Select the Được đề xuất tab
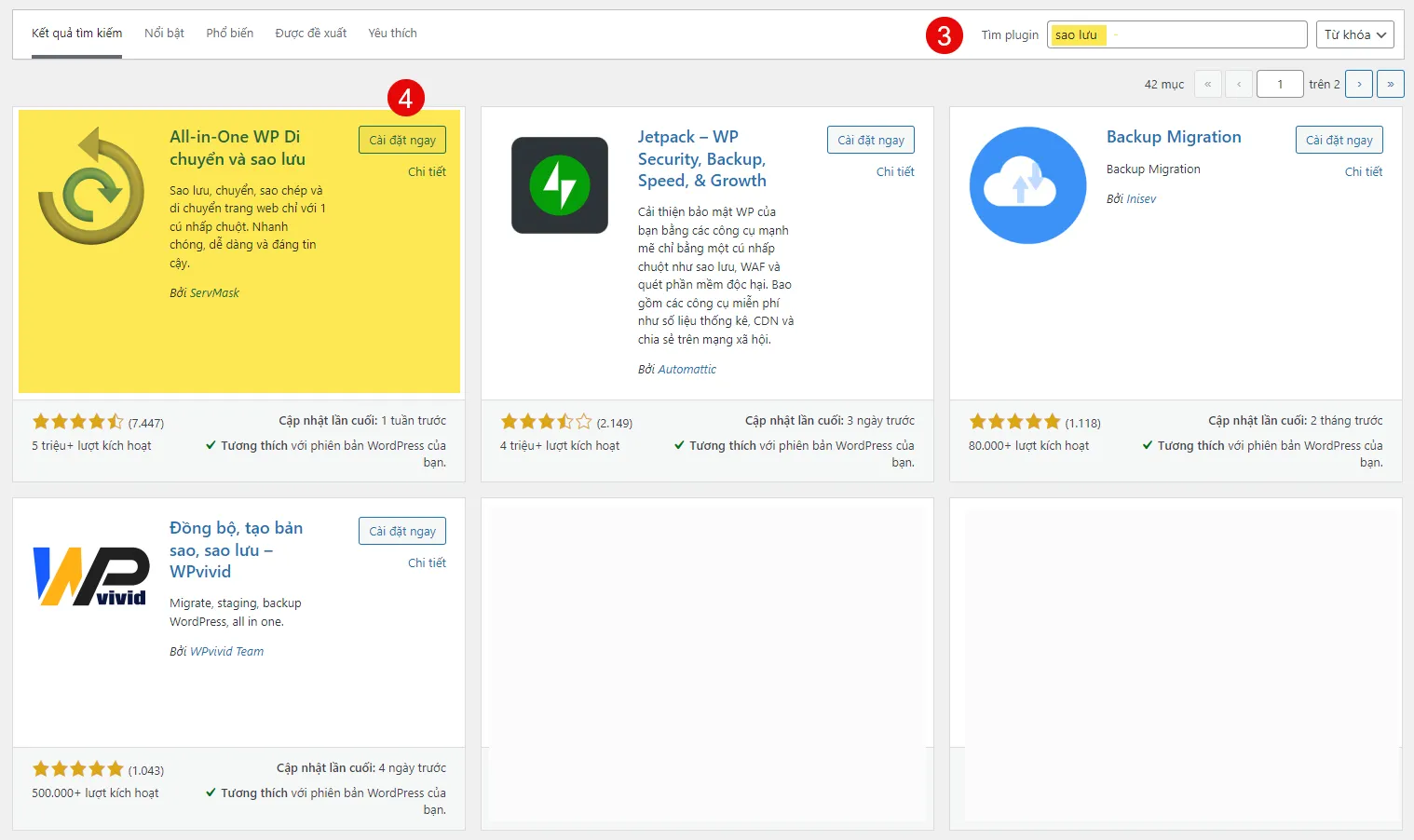 (311, 34)
